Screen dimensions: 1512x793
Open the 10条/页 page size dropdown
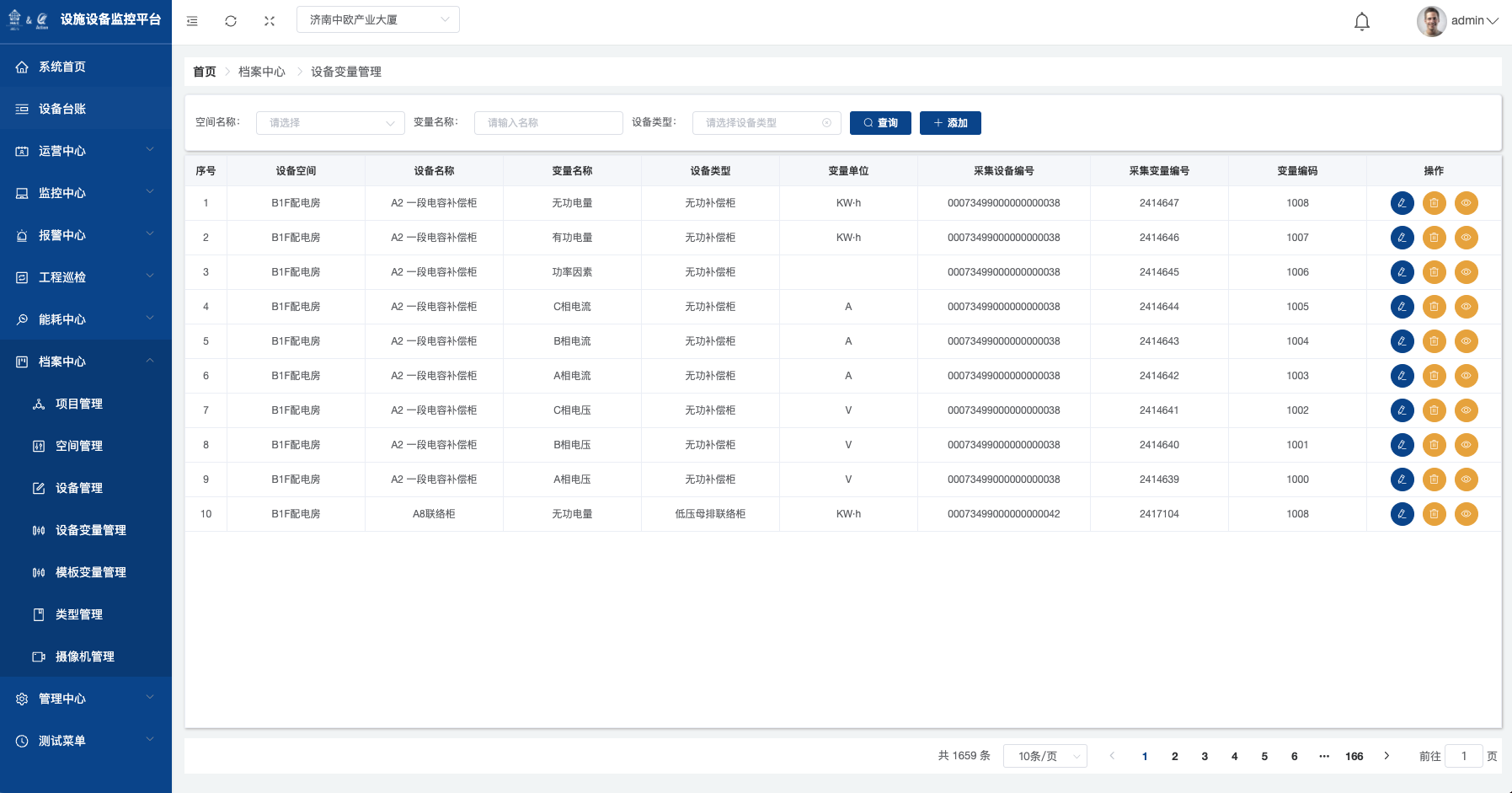[1045, 756]
